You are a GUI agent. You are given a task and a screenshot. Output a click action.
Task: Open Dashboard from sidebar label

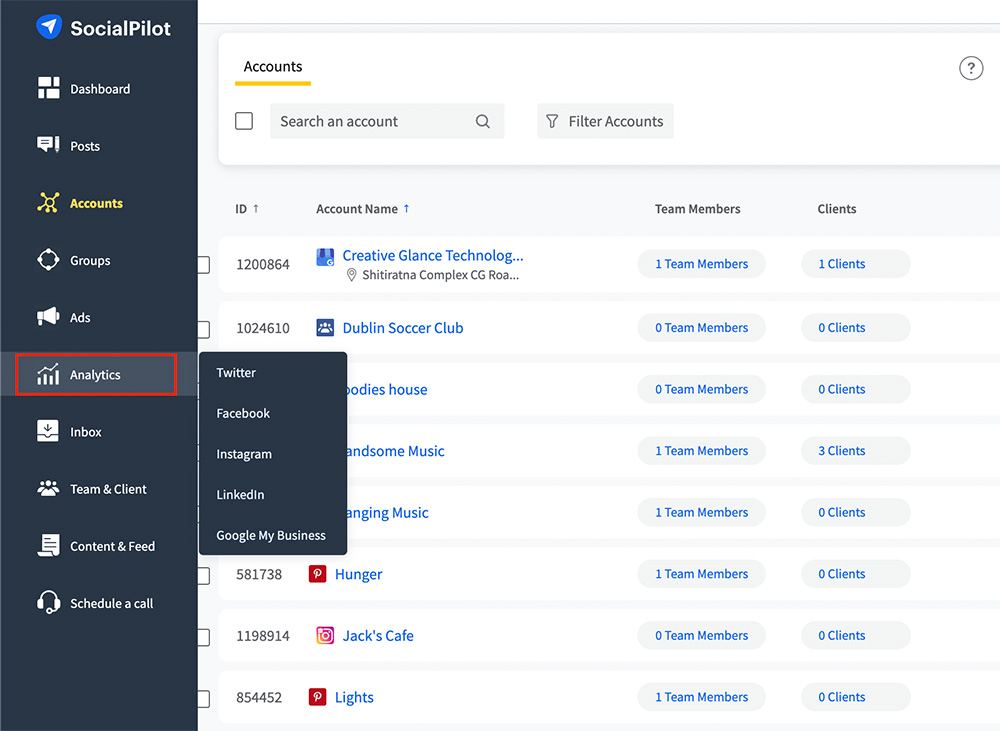point(100,89)
